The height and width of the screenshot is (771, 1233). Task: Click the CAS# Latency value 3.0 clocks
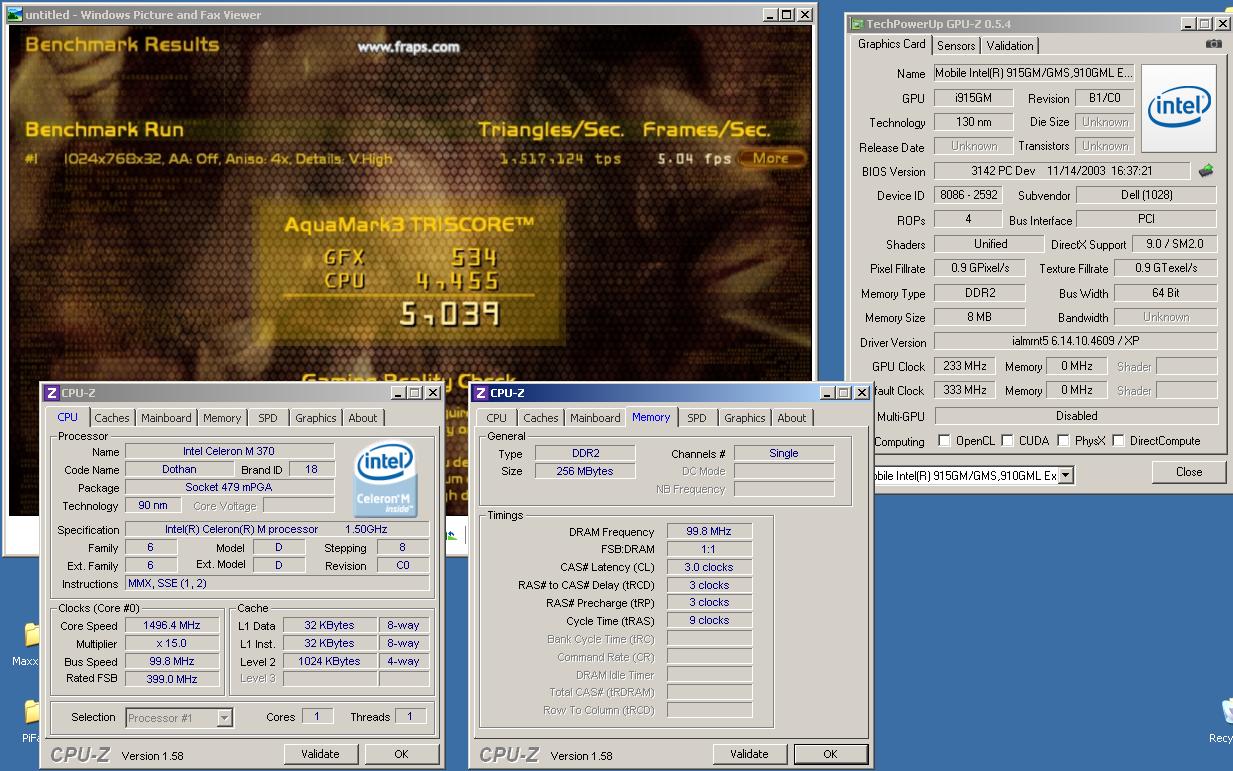pyautogui.click(x=709, y=567)
